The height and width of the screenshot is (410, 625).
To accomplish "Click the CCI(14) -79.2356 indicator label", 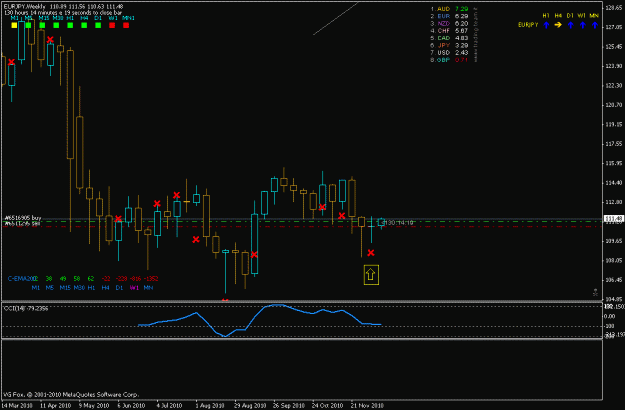I will [x=26, y=308].
